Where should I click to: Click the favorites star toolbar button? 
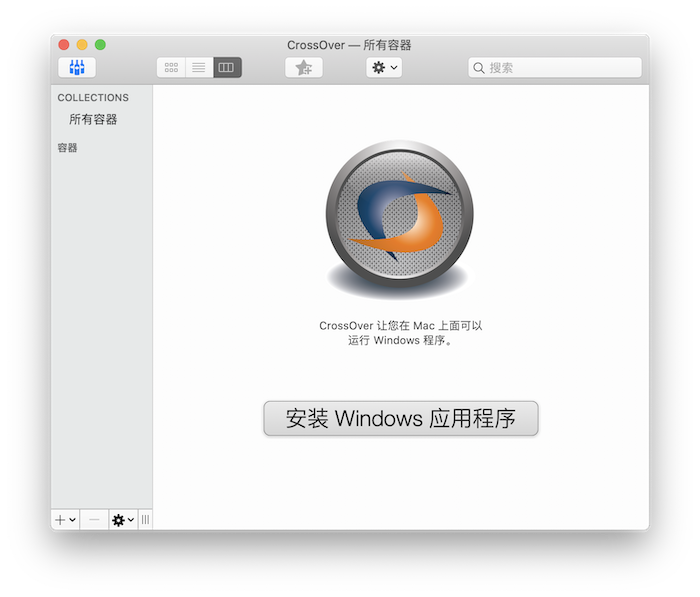click(304, 68)
